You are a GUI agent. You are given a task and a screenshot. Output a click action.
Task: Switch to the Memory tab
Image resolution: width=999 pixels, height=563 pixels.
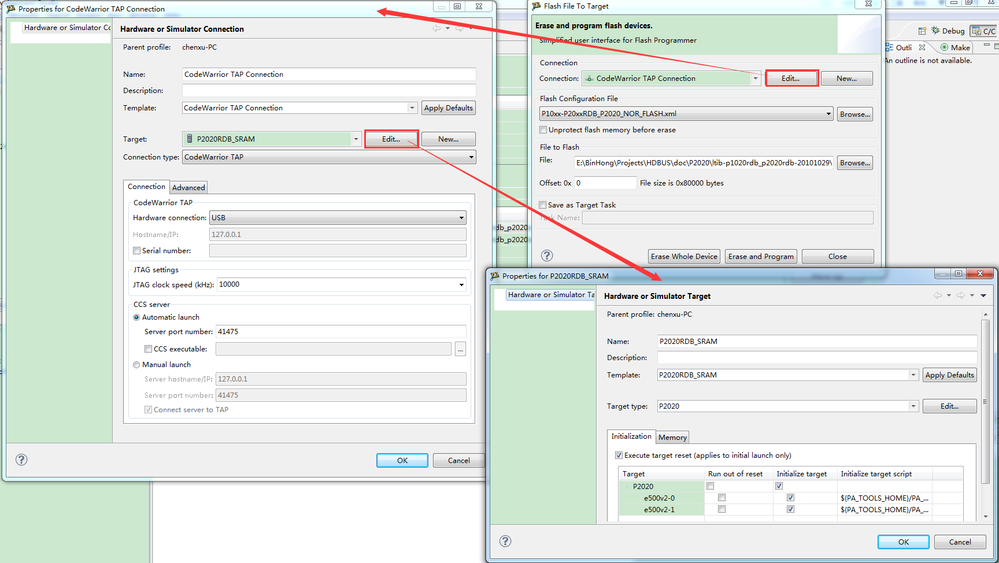672,438
